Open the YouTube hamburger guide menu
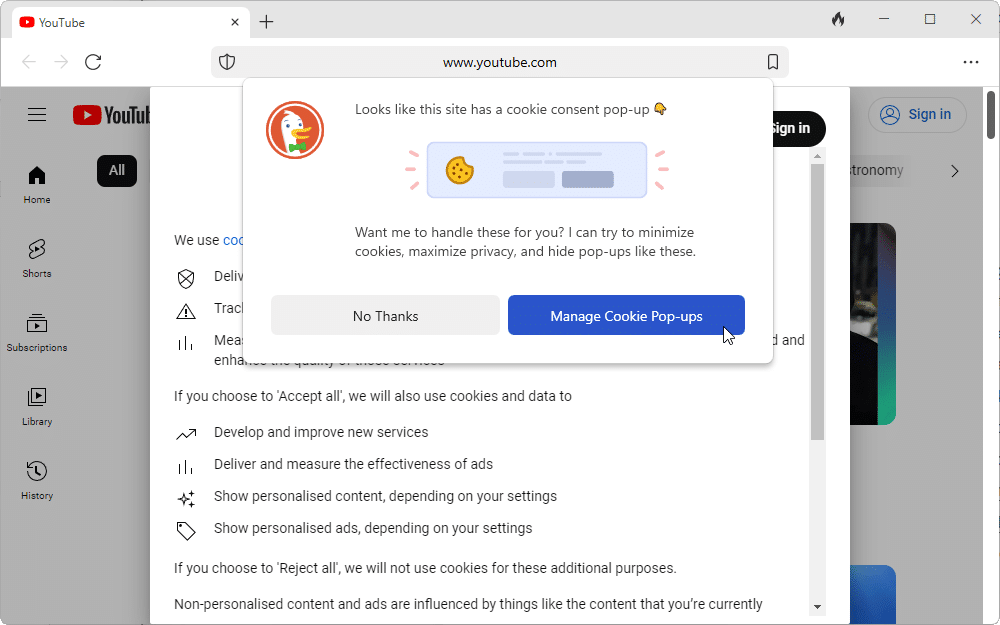The width and height of the screenshot is (1000, 625). coord(37,115)
